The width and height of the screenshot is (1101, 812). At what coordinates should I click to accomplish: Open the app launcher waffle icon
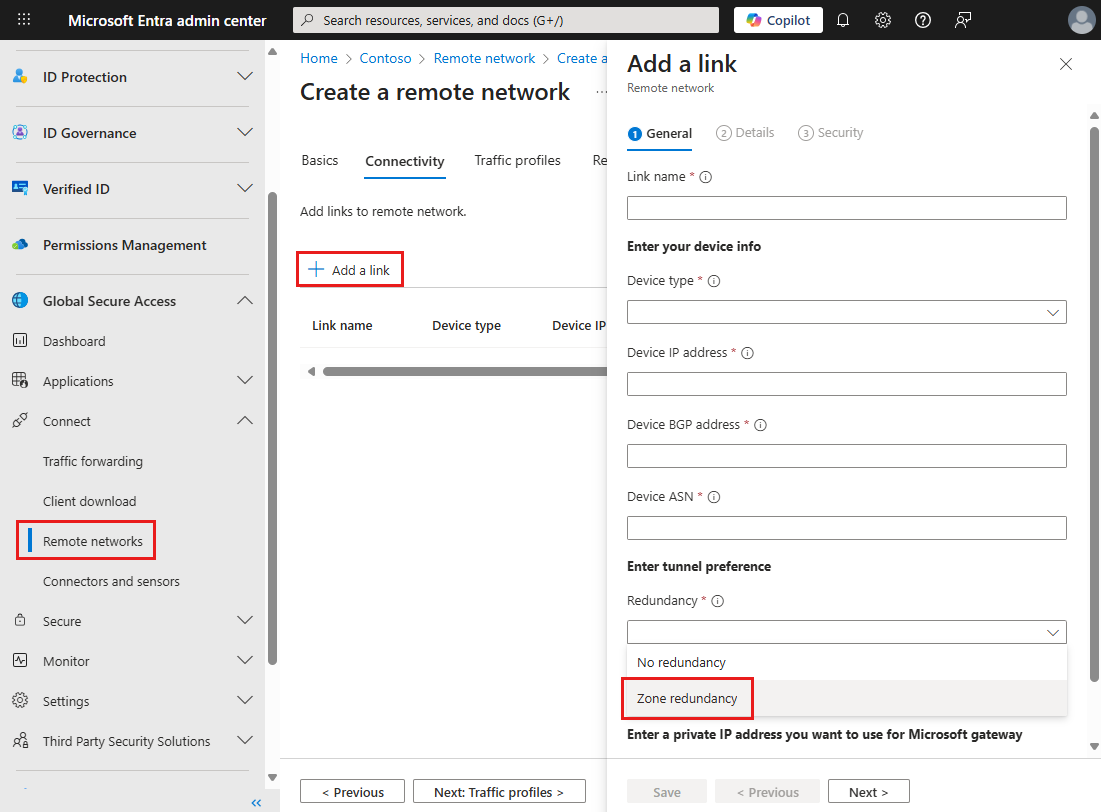24,20
